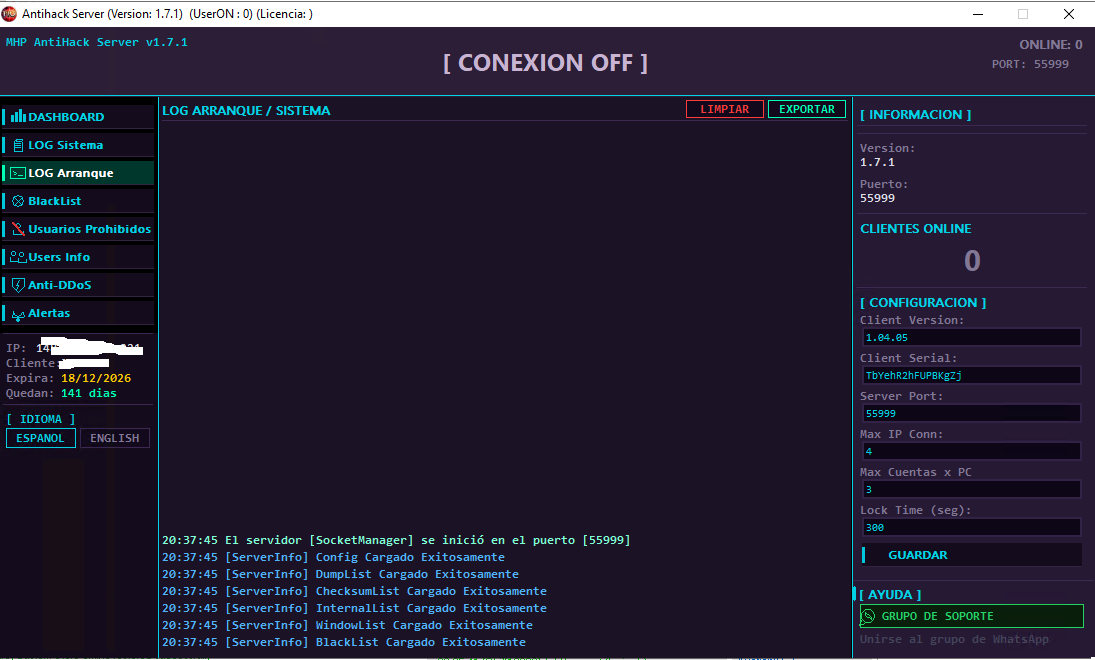This screenshot has width=1095, height=660.
Task: Click 'Unirse al grupo de WhatsApp' text
Action: click(x=954, y=639)
